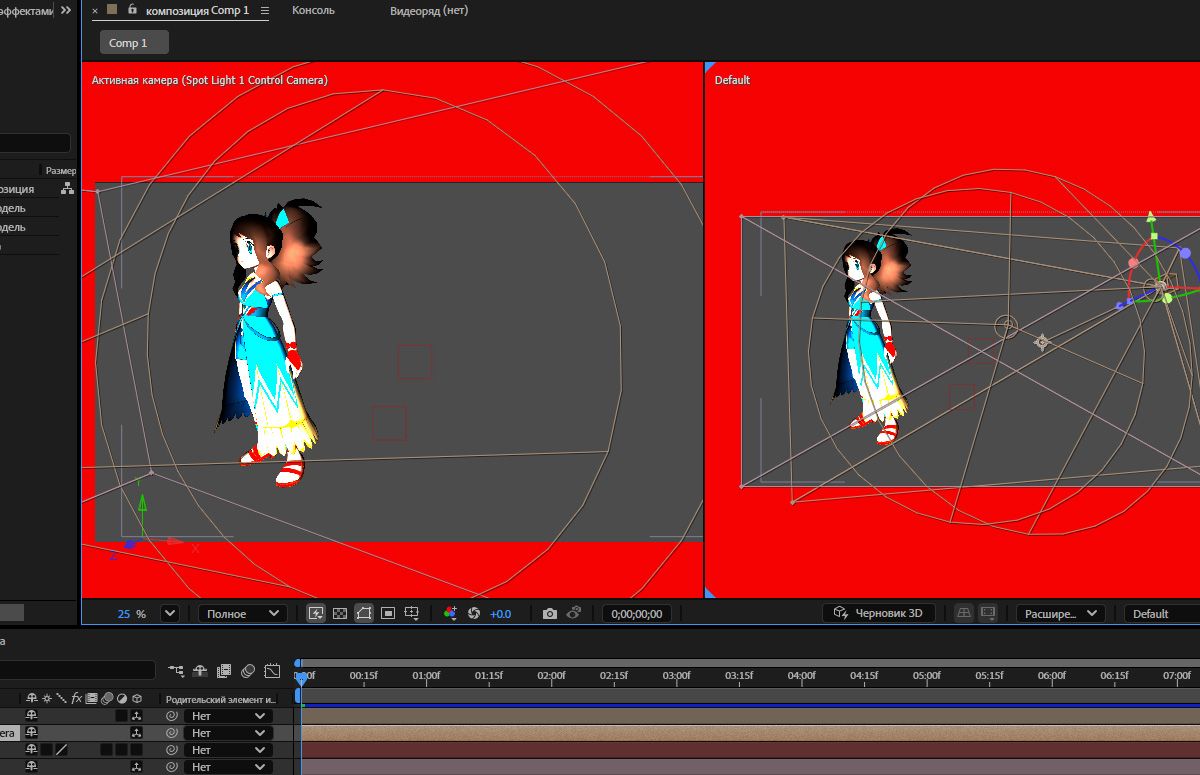Toggle the Черновик 3D draft mode
Image resolution: width=1200 pixels, height=775 pixels.
tap(879, 613)
